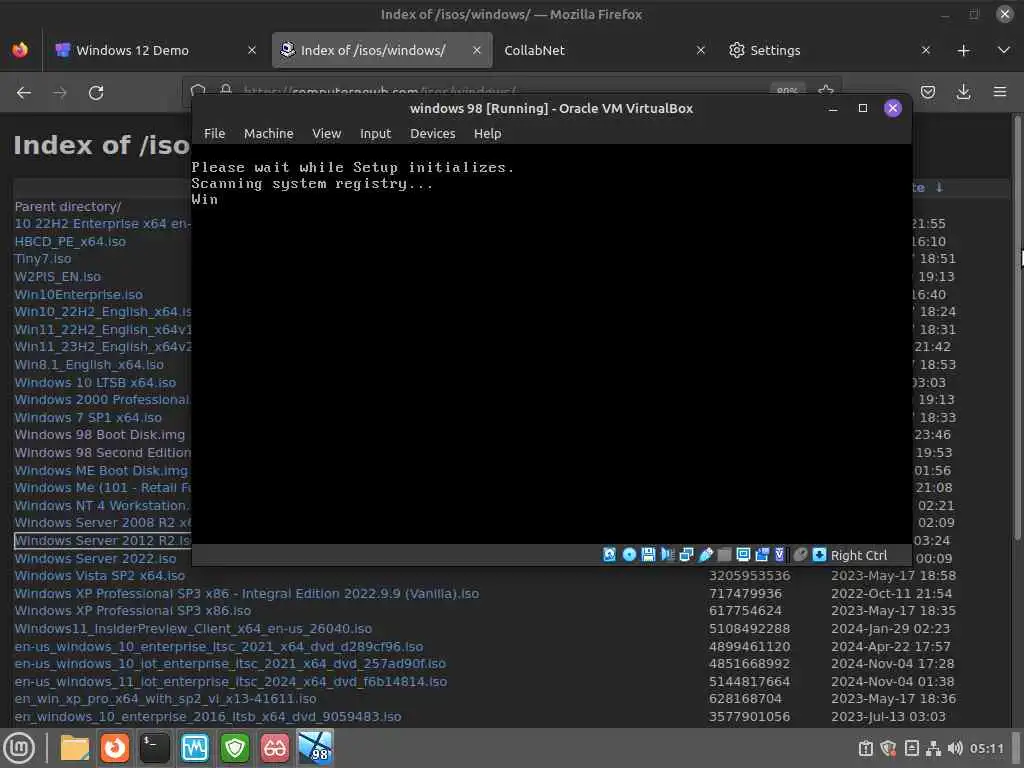Open Linux Mint start menu
Image resolution: width=1024 pixels, height=768 pixels.
click(x=19, y=748)
